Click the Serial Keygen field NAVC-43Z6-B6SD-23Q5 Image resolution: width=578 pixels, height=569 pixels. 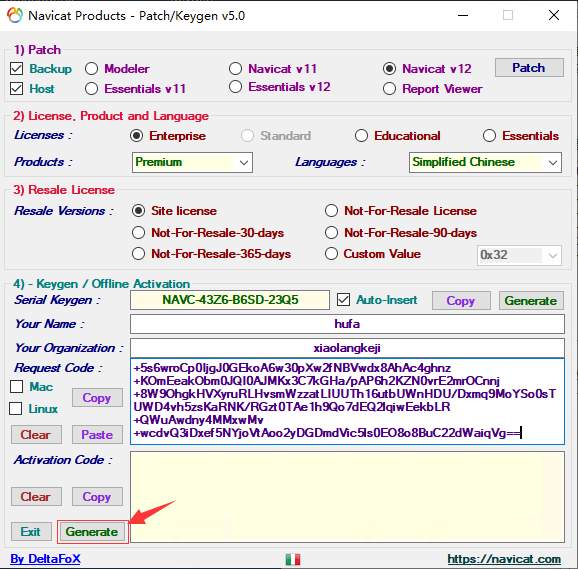pos(230,300)
